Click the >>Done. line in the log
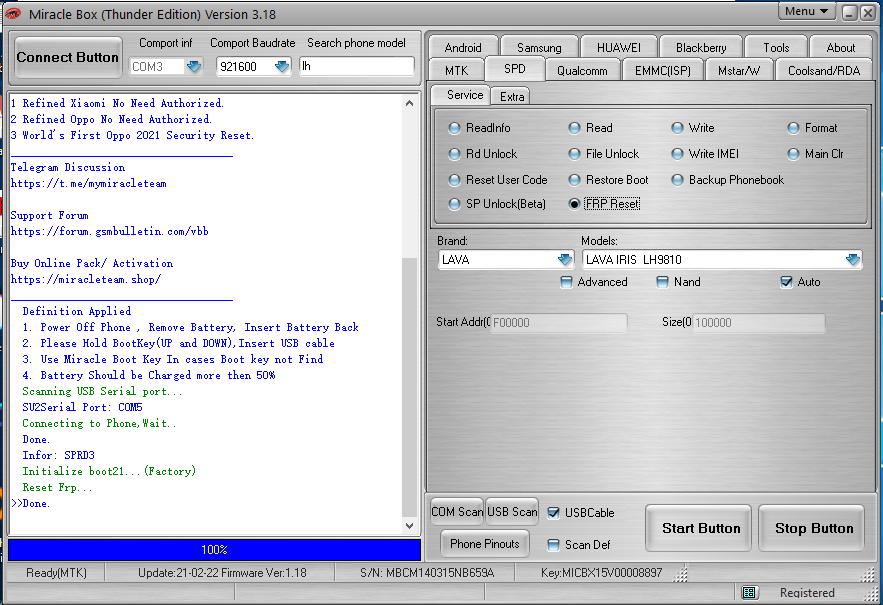The width and height of the screenshot is (883, 605). (30, 503)
